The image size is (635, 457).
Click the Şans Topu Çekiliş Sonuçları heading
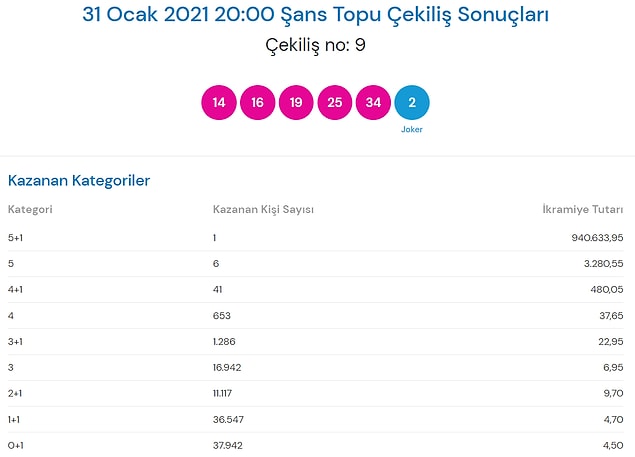315,15
